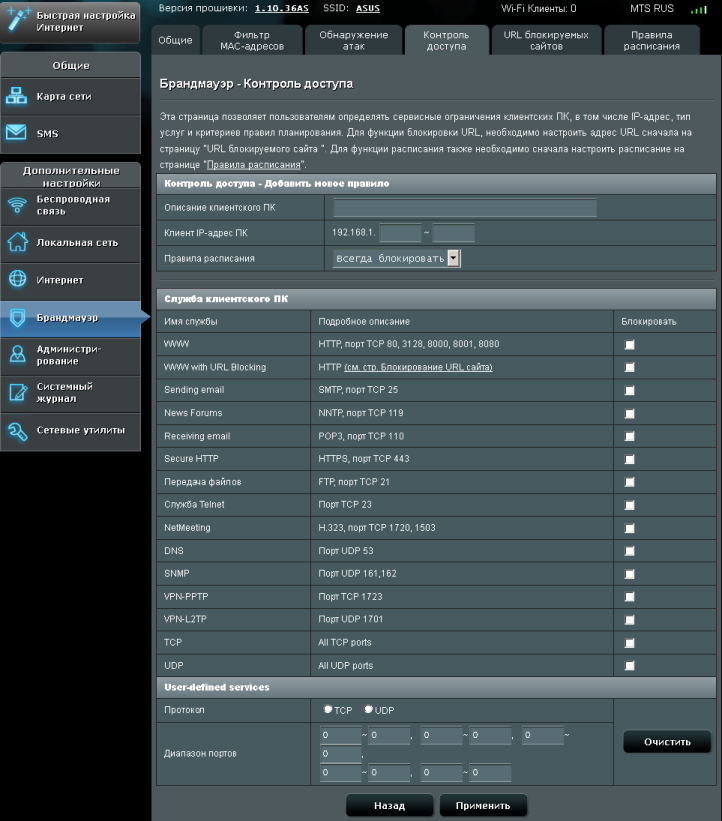Switch to the 'Общие' firewall tab
Screen dimensions: 722x821
[x=175, y=40]
